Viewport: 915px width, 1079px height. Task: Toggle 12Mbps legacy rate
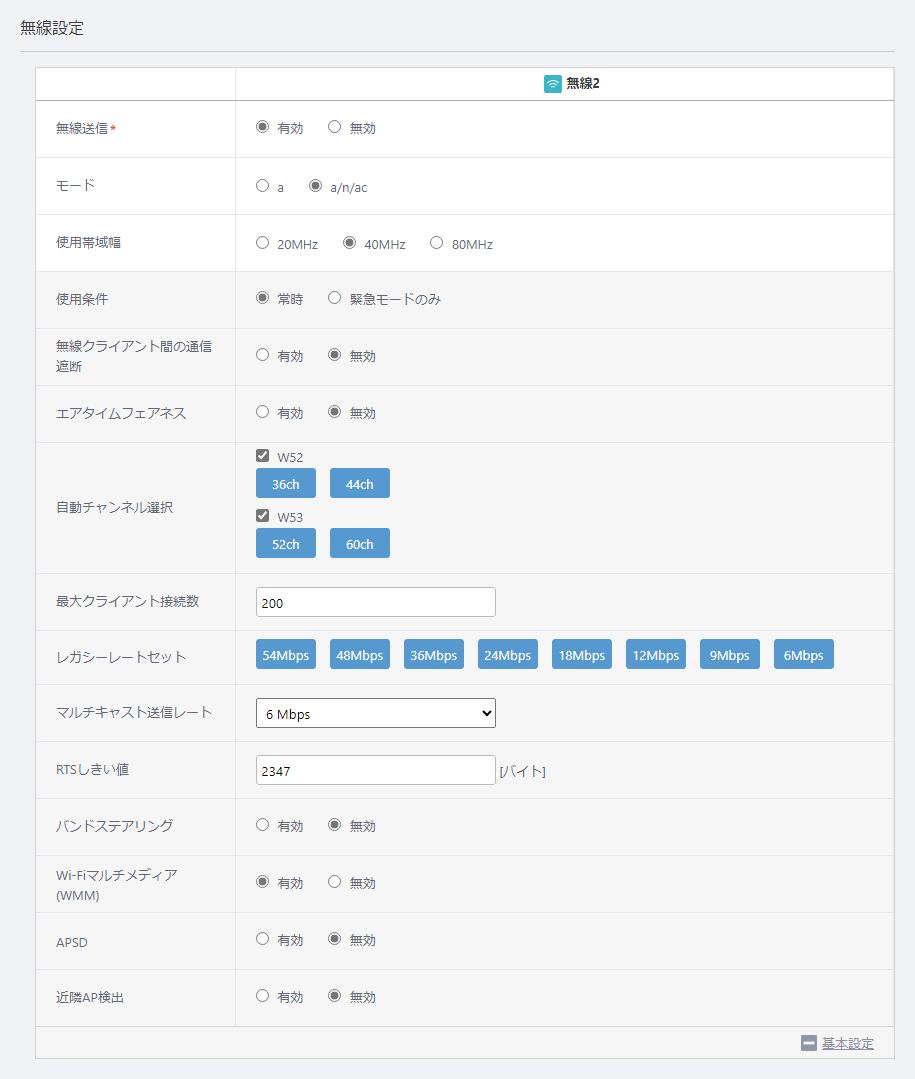pyautogui.click(x=656, y=654)
